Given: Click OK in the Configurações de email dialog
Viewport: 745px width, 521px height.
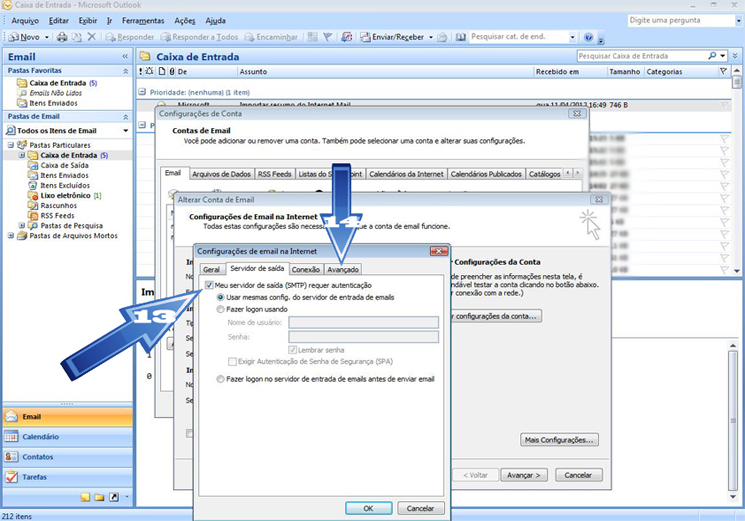Looking at the screenshot, I should click(x=368, y=508).
